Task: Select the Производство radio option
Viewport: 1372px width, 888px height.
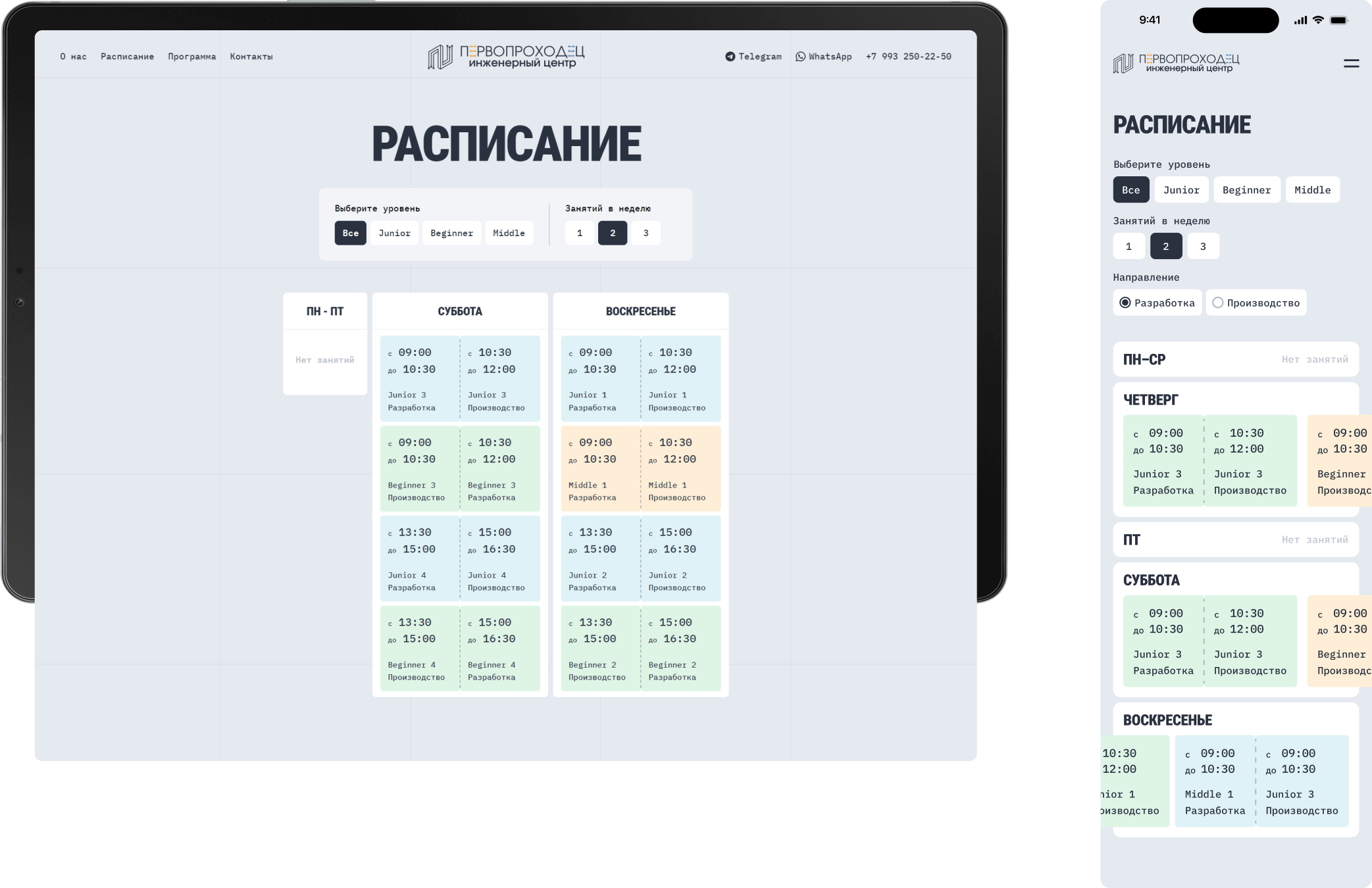Action: pyautogui.click(x=1218, y=303)
